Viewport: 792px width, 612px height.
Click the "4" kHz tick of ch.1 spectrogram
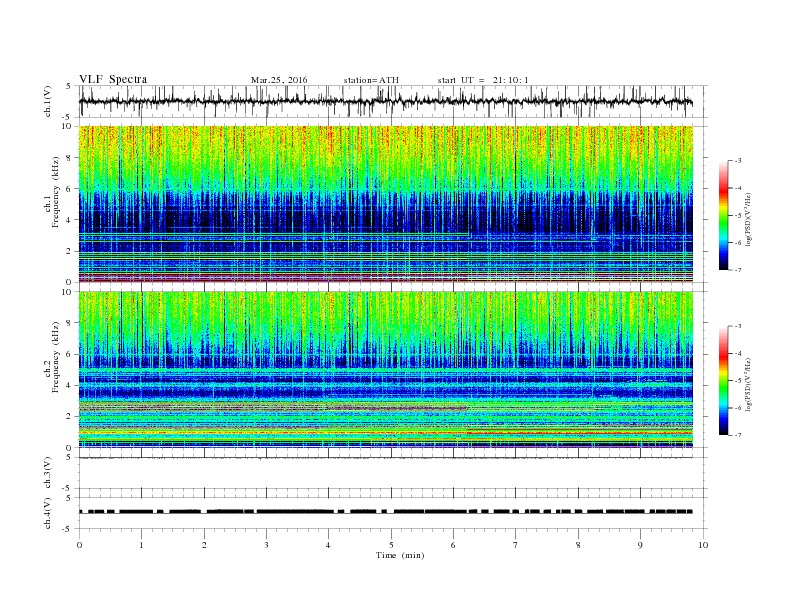pyautogui.click(x=70, y=220)
